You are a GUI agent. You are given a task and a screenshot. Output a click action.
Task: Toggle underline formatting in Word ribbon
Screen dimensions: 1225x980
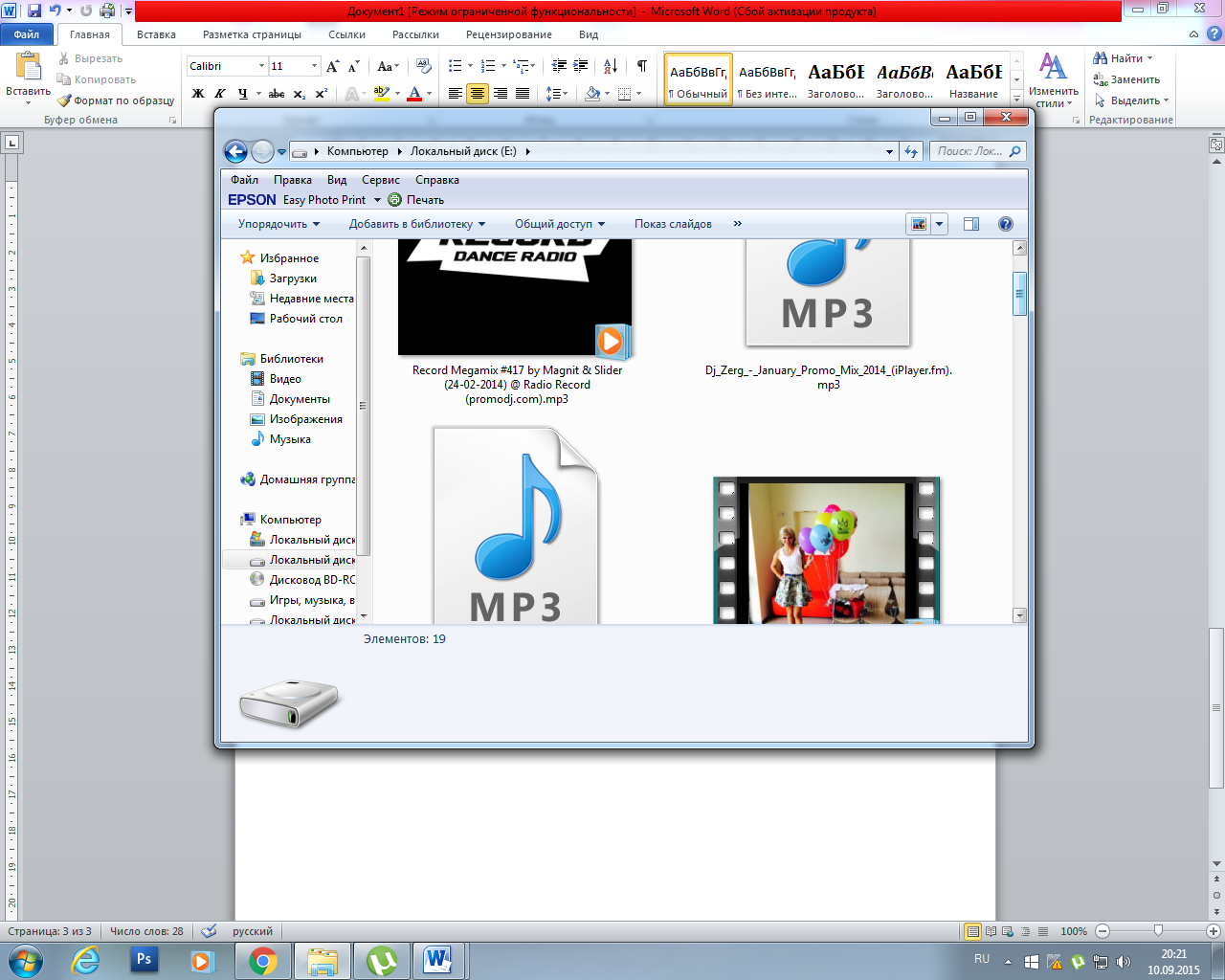tap(243, 94)
